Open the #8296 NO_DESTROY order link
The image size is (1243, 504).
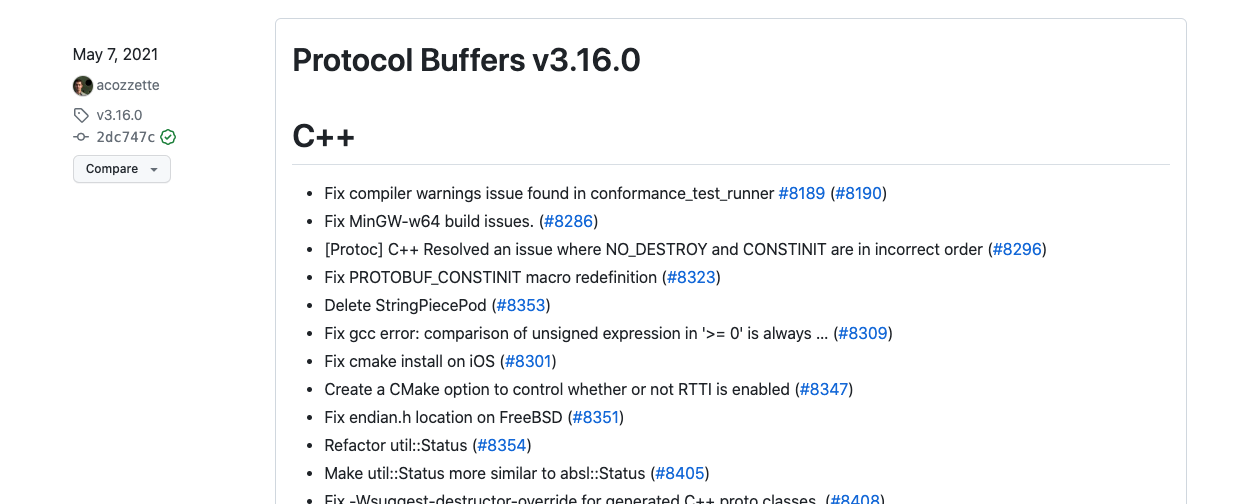(x=1018, y=249)
